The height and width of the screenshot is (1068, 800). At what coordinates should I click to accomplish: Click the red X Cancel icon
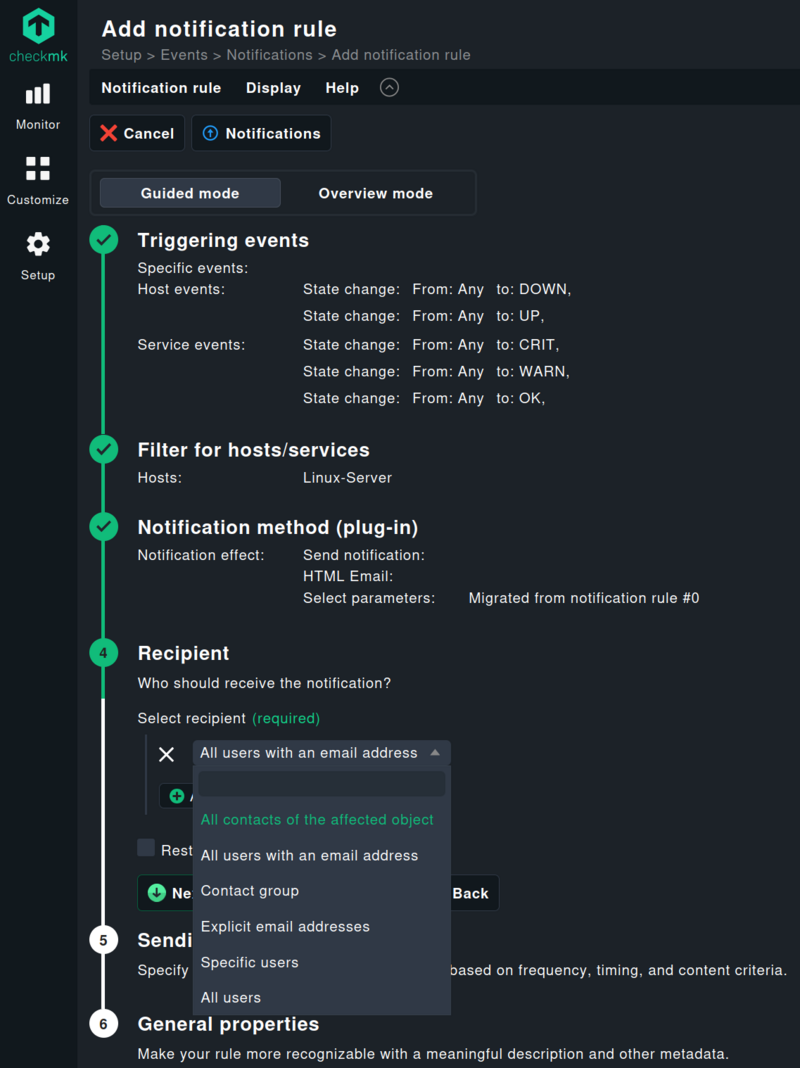pyautogui.click(x=110, y=133)
